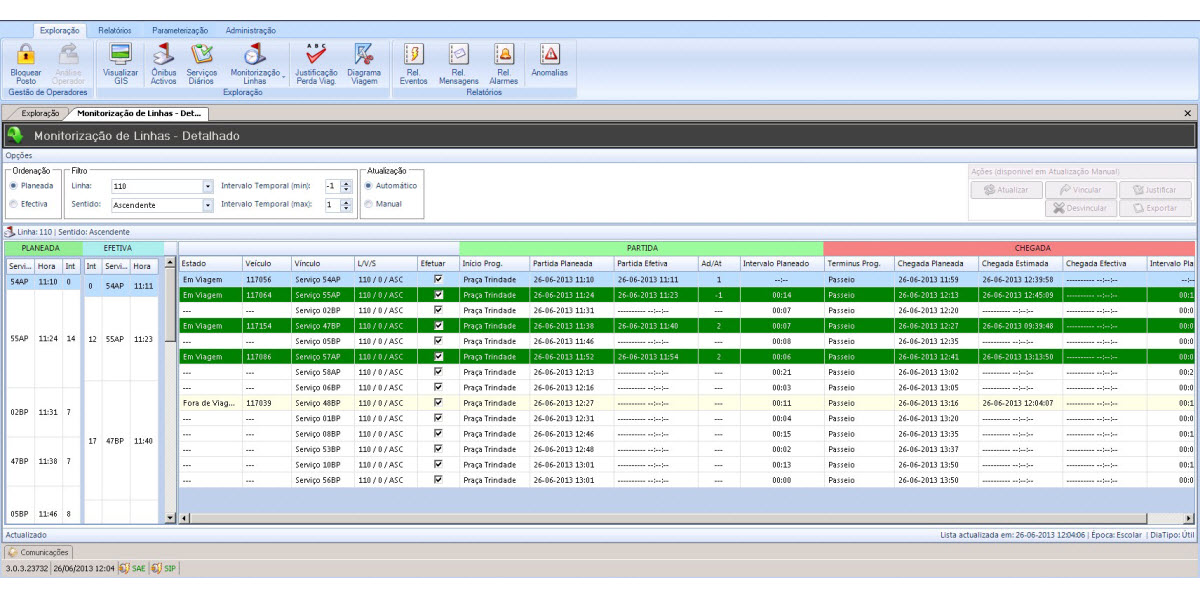This screenshot has width=1200, height=600.
Task: Switch to the Parameterização ribbon tab
Action: pos(180,31)
